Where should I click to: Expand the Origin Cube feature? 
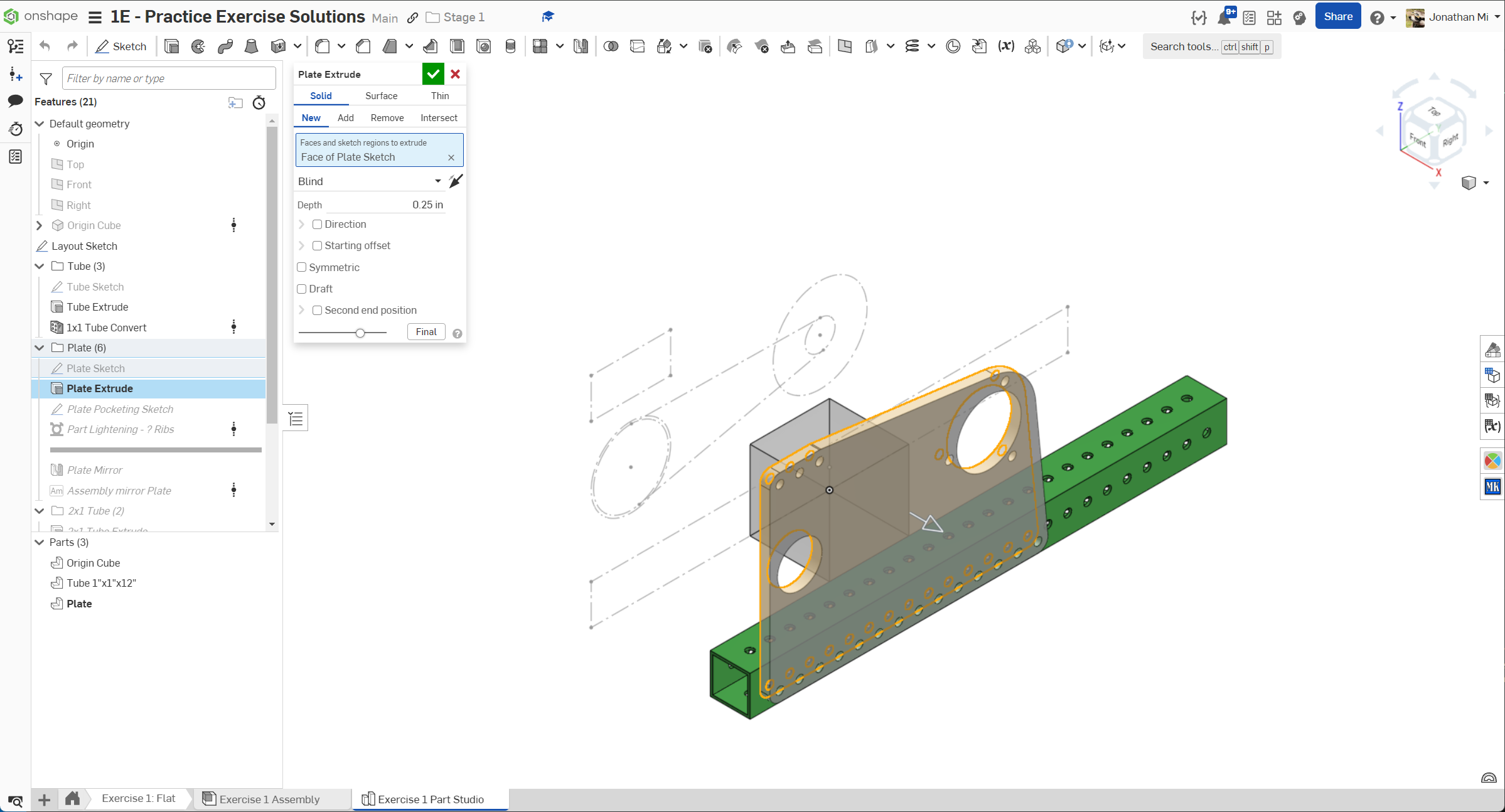(40, 225)
